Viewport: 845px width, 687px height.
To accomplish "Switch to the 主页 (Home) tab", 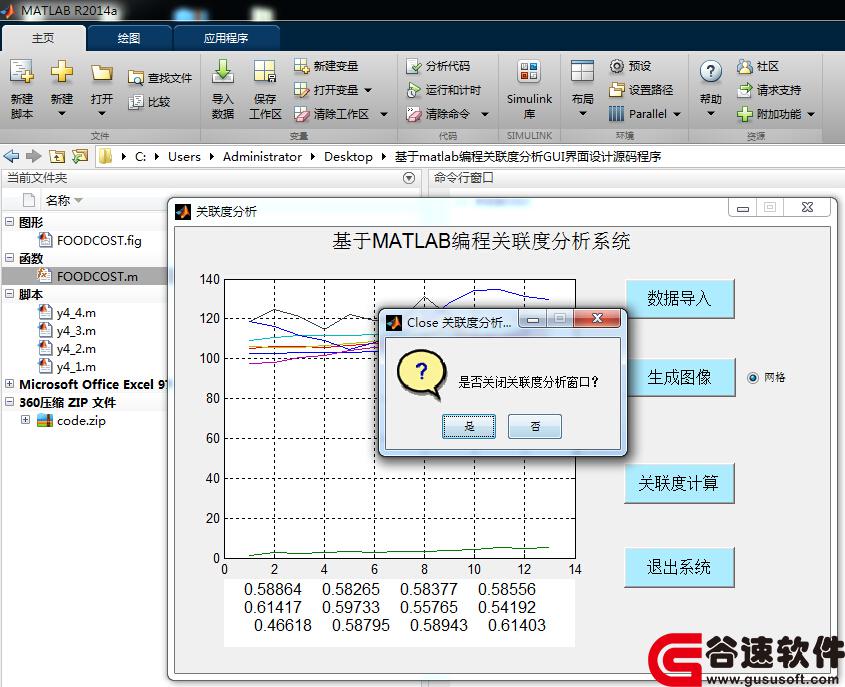I will tap(43, 38).
